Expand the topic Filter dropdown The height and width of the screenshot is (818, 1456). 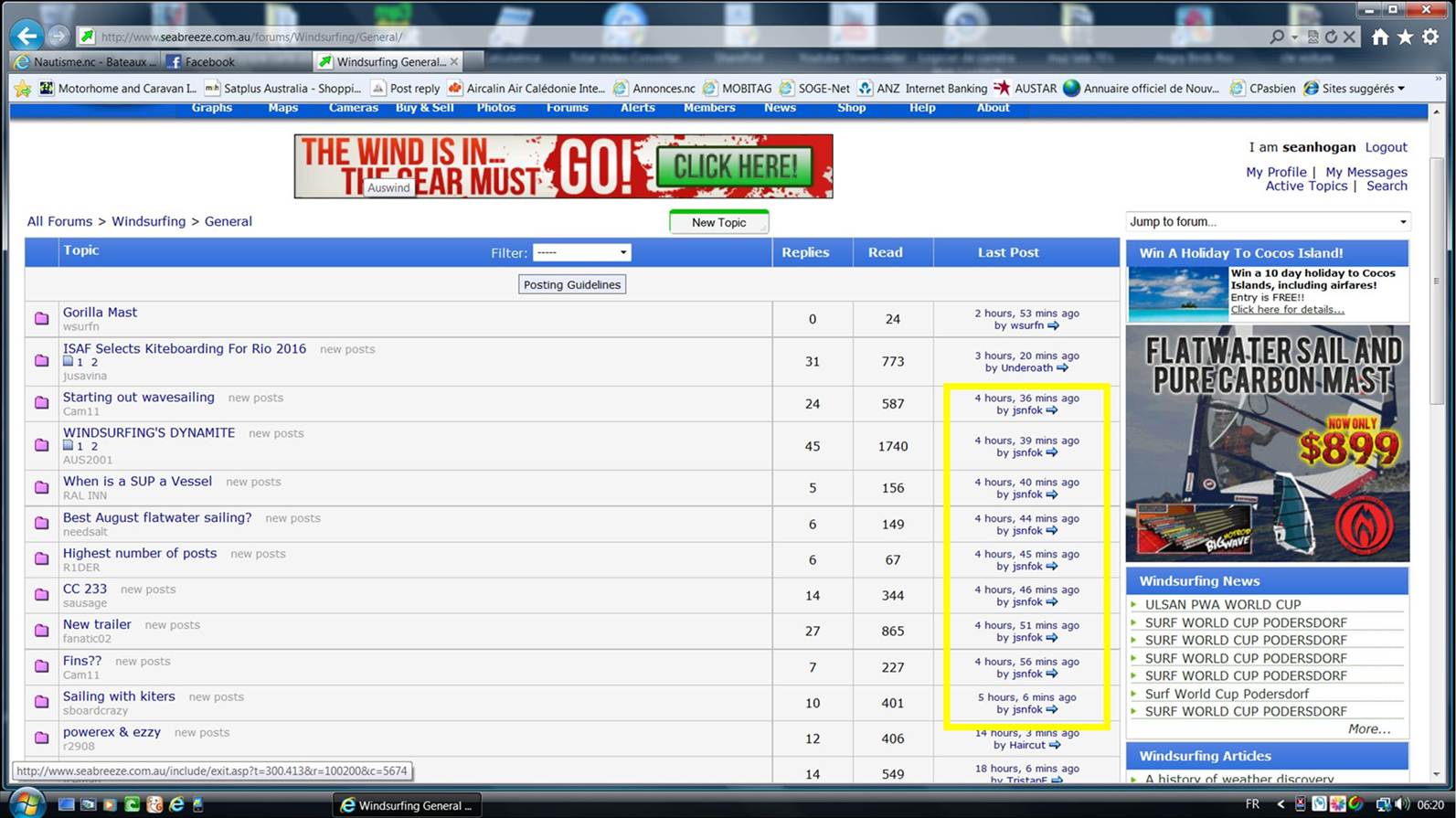[582, 252]
